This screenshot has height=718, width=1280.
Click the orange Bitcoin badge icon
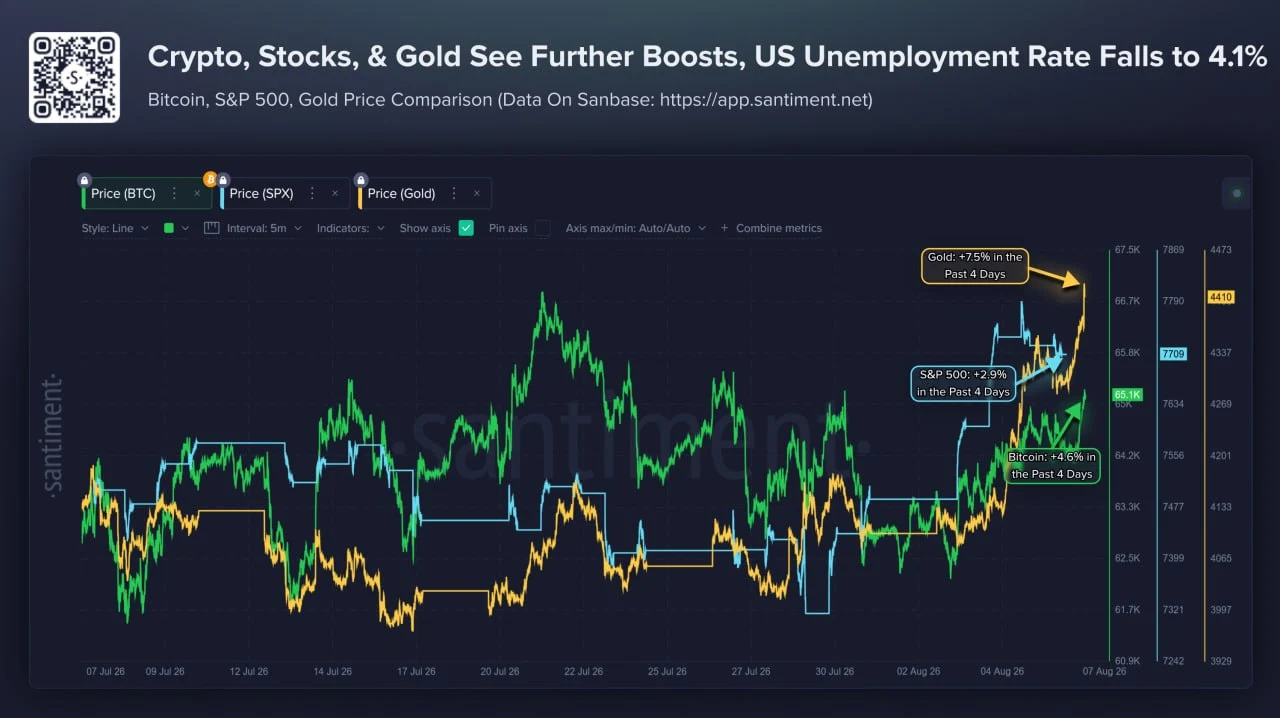pyautogui.click(x=210, y=179)
